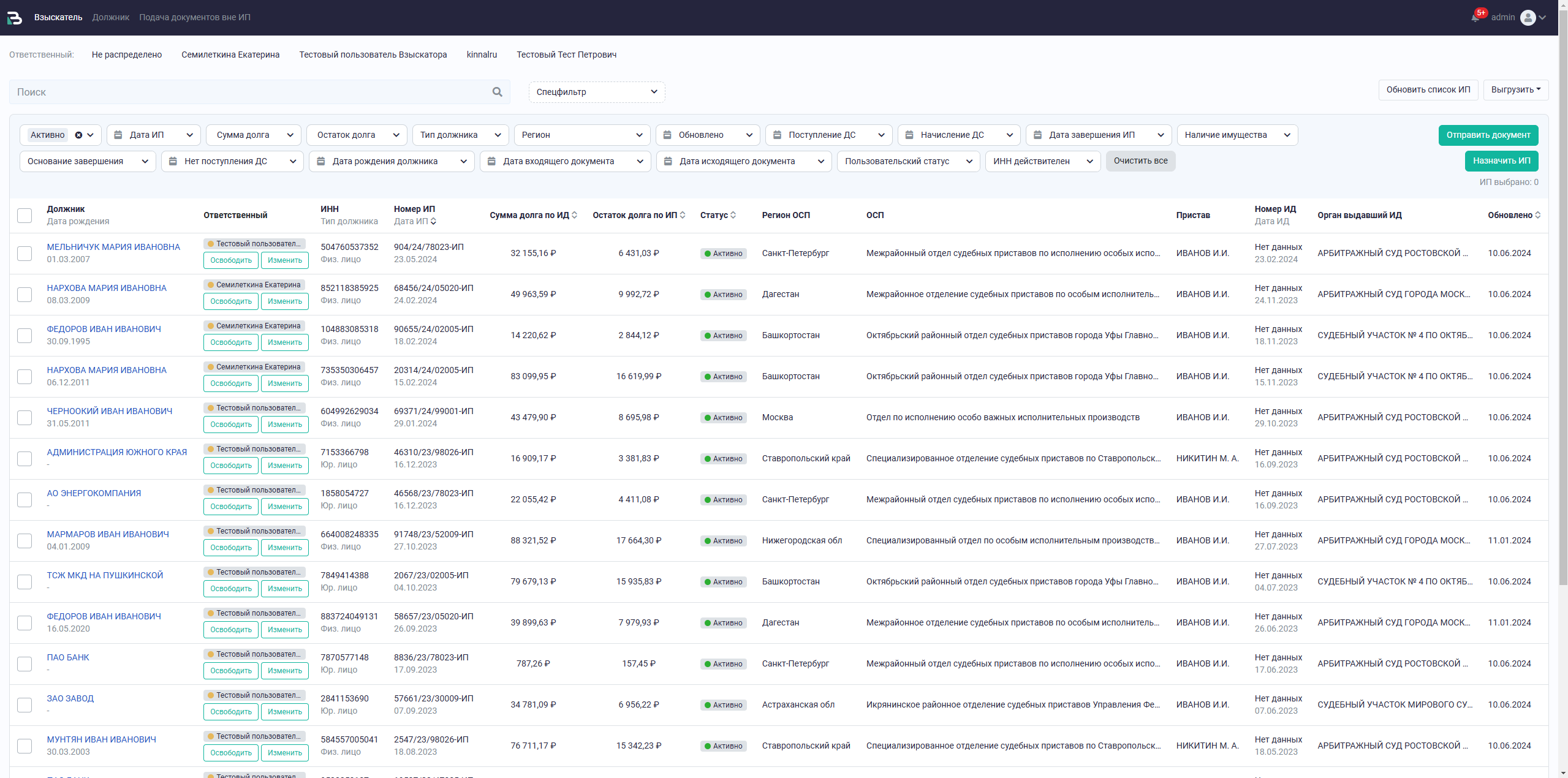Image resolution: width=1568 pixels, height=778 pixels.
Task: Click the Назначить ИП button
Action: click(x=1501, y=161)
